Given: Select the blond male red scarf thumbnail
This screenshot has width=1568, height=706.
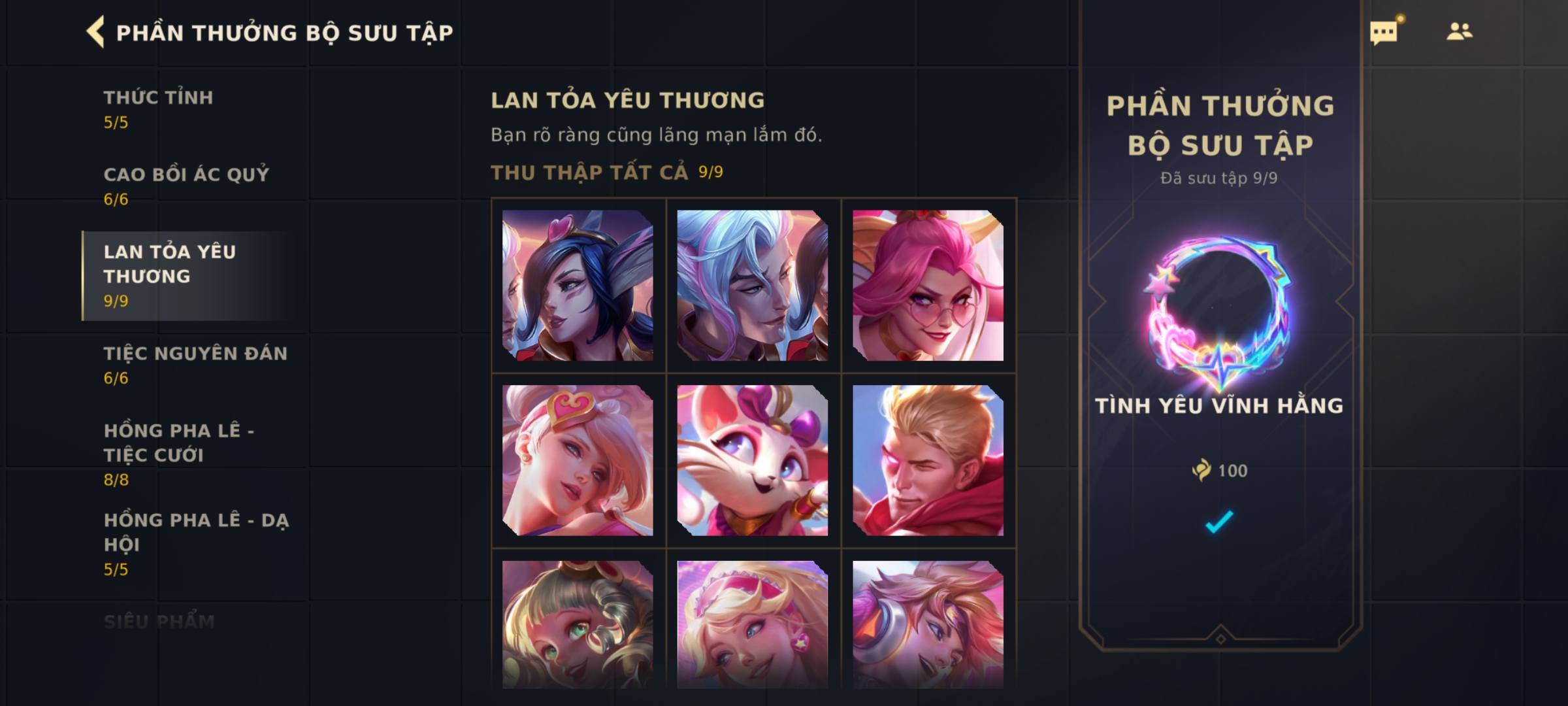Looking at the screenshot, I should coord(928,460).
